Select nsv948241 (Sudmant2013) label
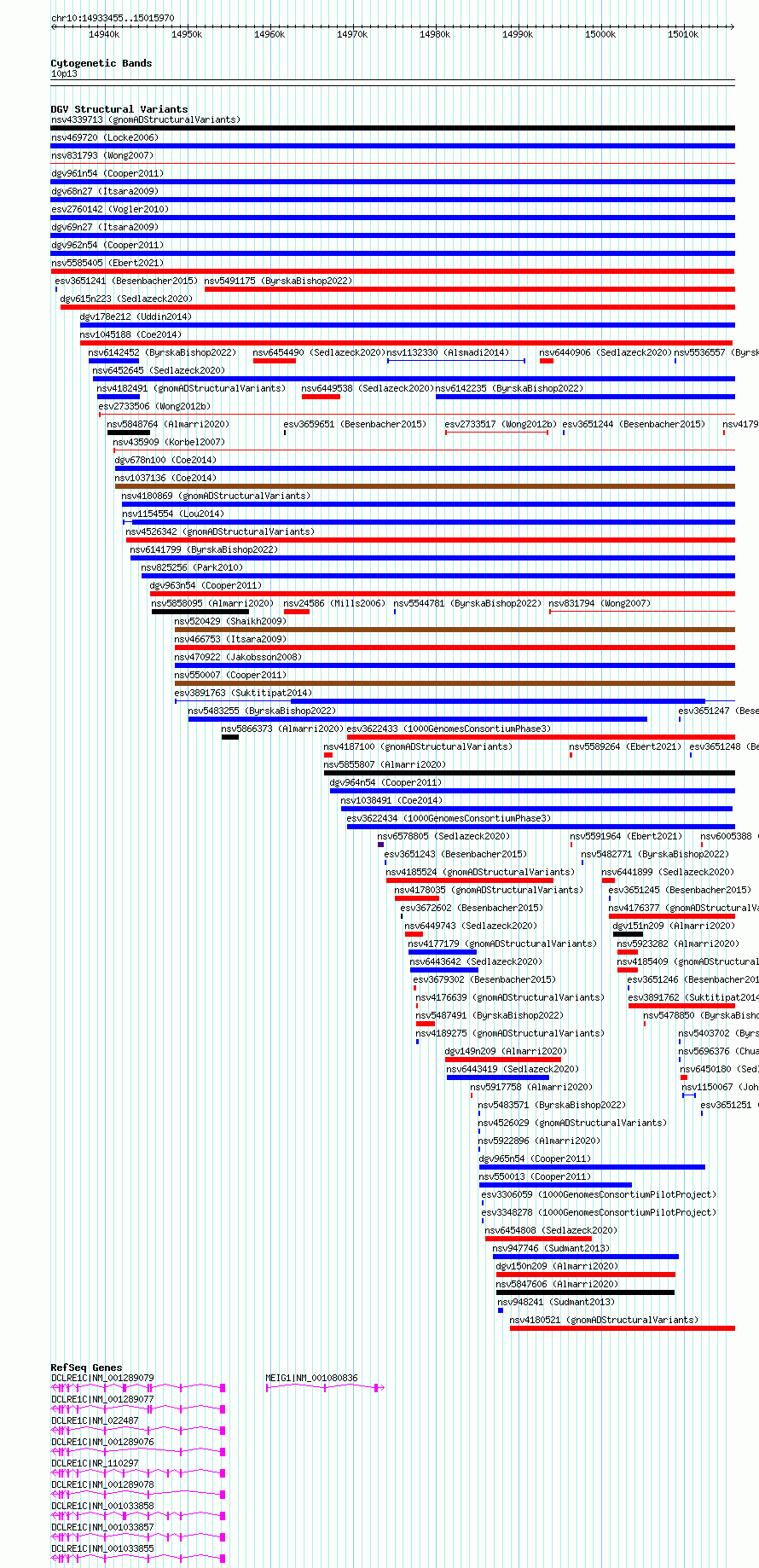 click(x=556, y=1302)
